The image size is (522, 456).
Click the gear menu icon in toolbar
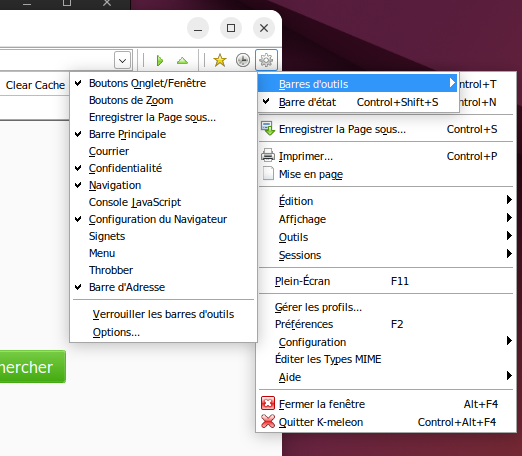(x=266, y=60)
